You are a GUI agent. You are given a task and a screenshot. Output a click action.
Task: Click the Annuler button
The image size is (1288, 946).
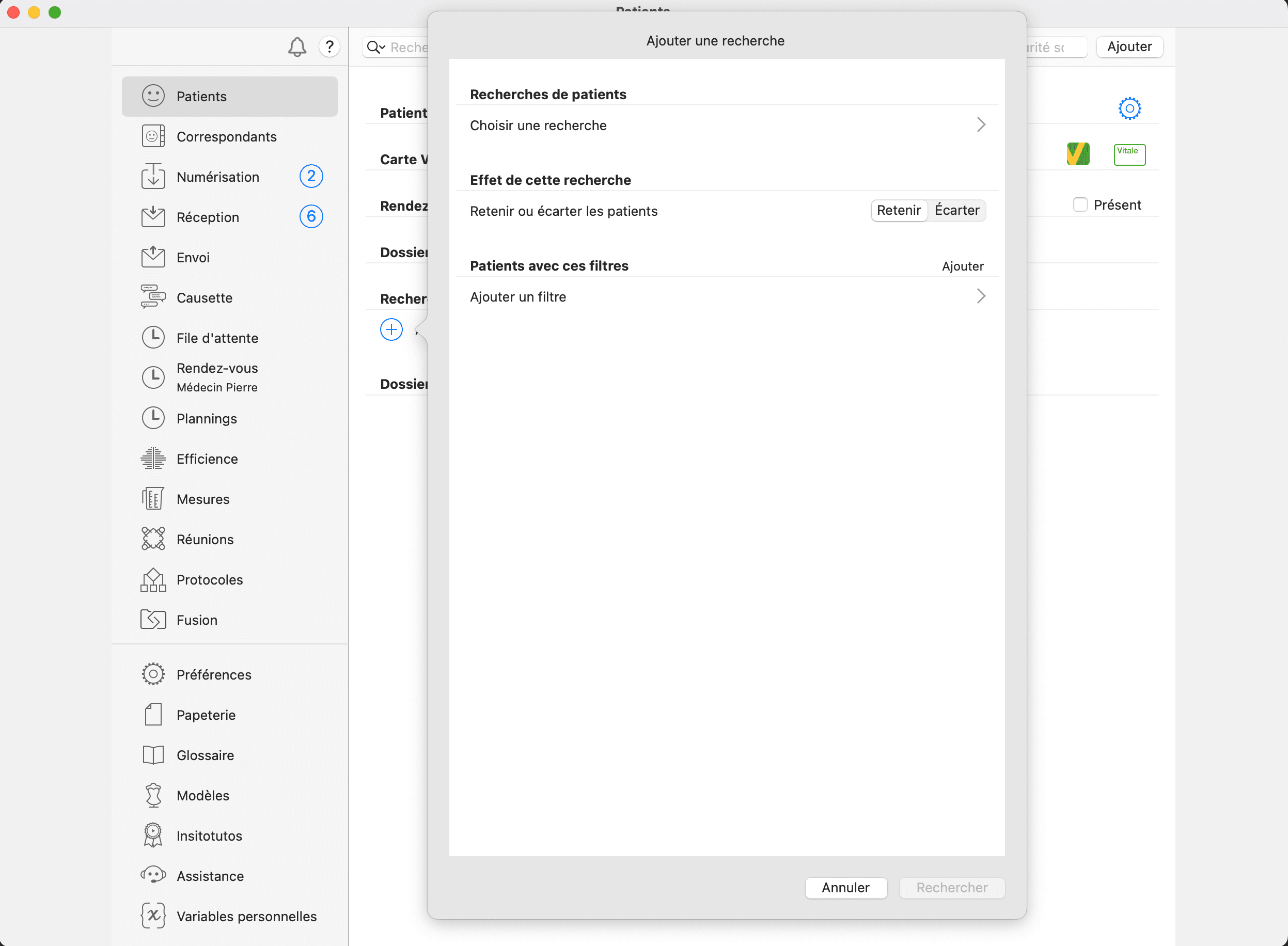(845, 888)
